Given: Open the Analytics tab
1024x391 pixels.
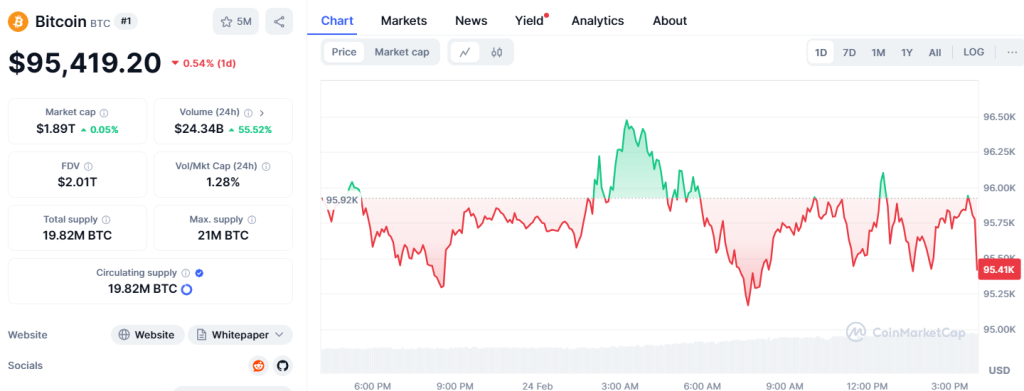Looking at the screenshot, I should pos(598,21).
